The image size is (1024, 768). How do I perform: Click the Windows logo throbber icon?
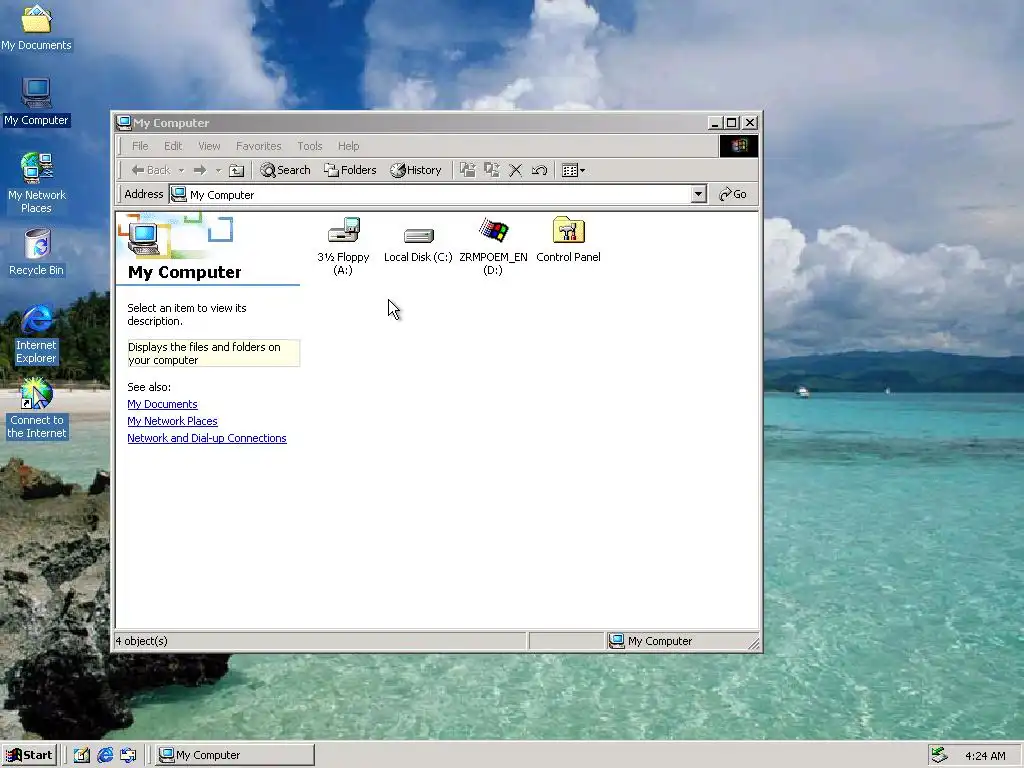point(739,146)
